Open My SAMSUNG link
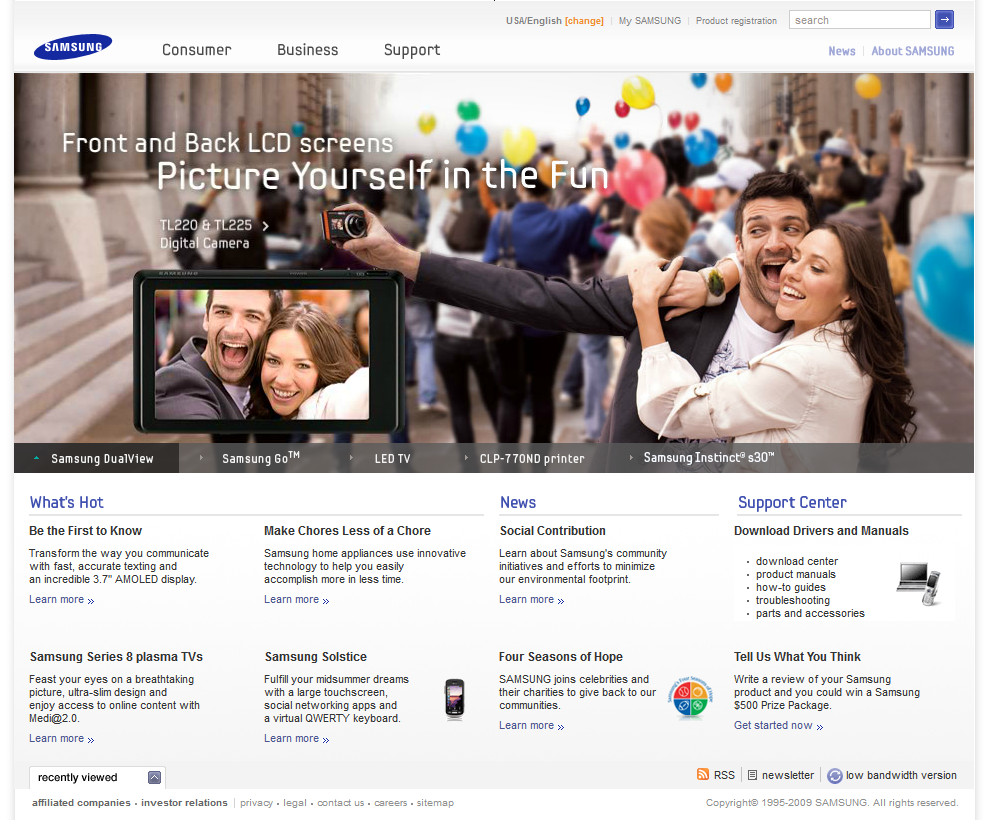Viewport: 990px width, 820px height. (x=650, y=21)
